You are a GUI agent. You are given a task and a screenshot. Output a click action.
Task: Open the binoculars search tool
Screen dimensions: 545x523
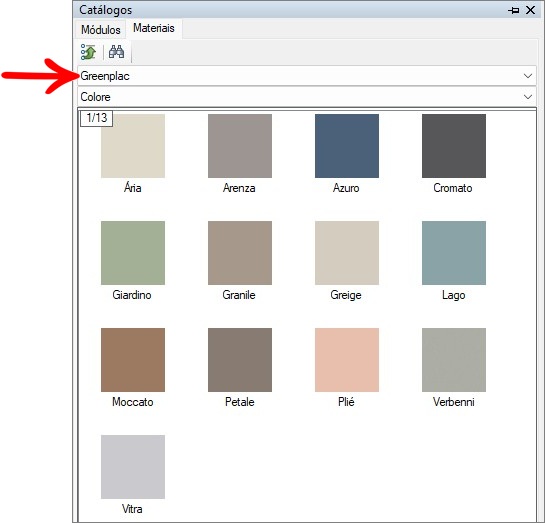[116, 52]
